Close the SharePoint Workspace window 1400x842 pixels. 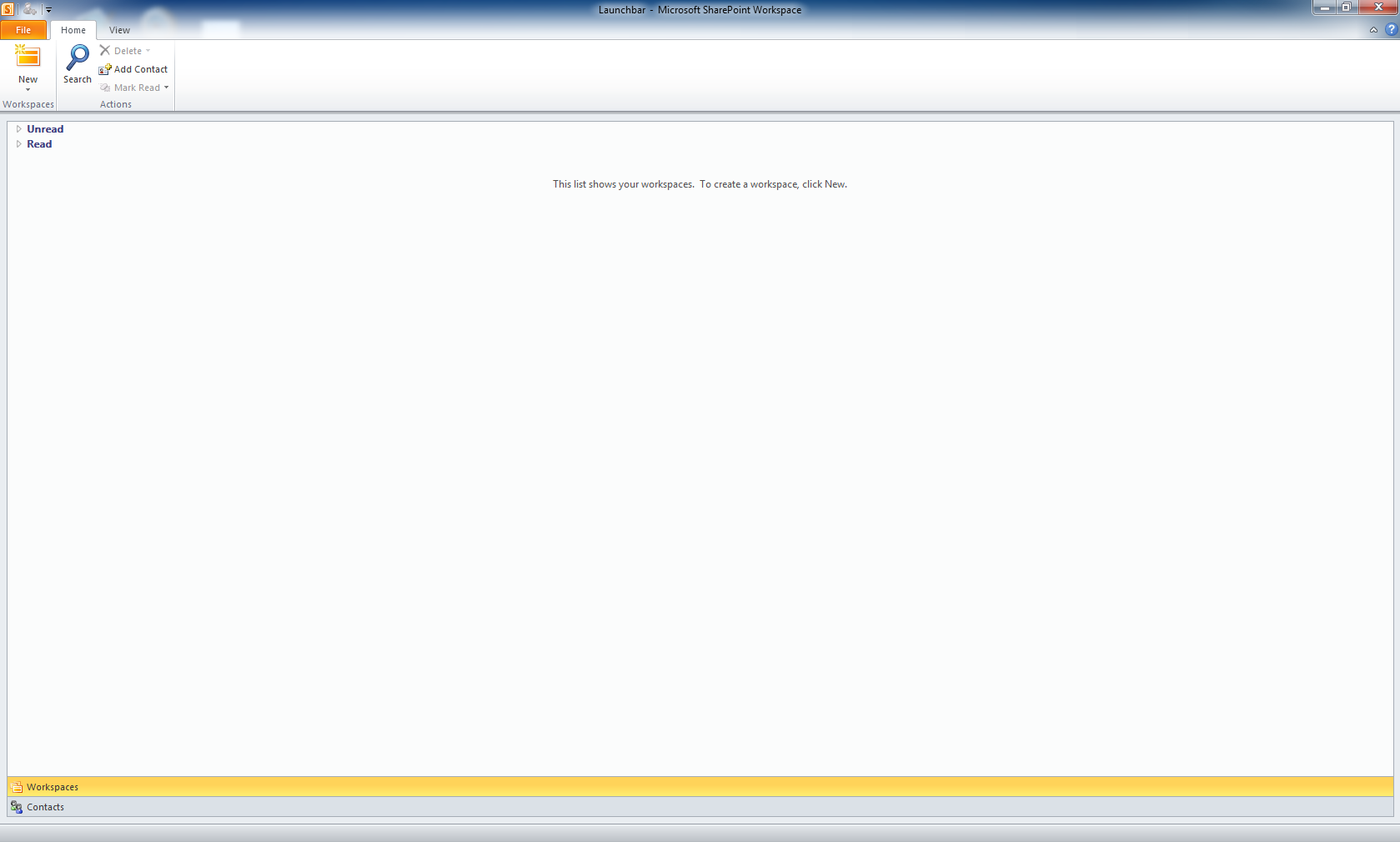click(1378, 8)
